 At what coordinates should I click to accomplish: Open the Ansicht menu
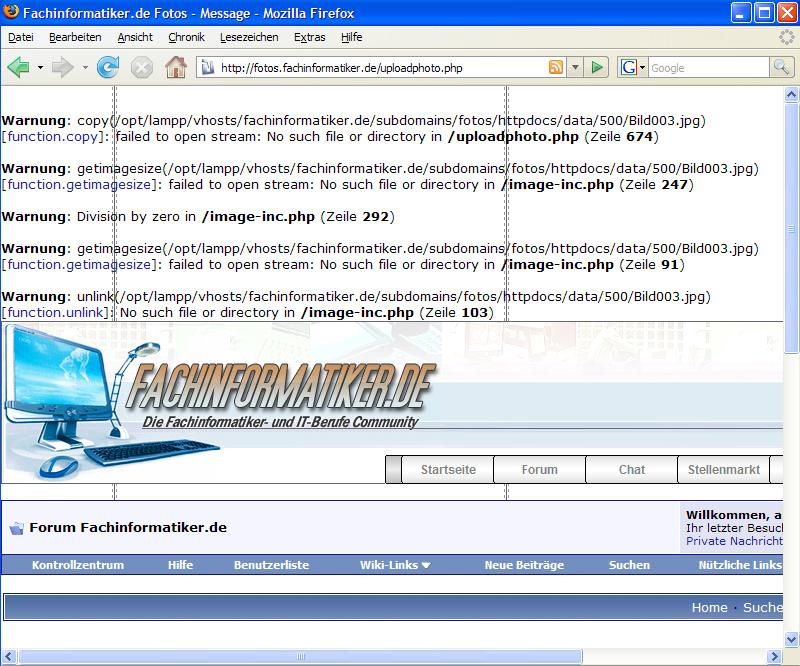click(135, 37)
